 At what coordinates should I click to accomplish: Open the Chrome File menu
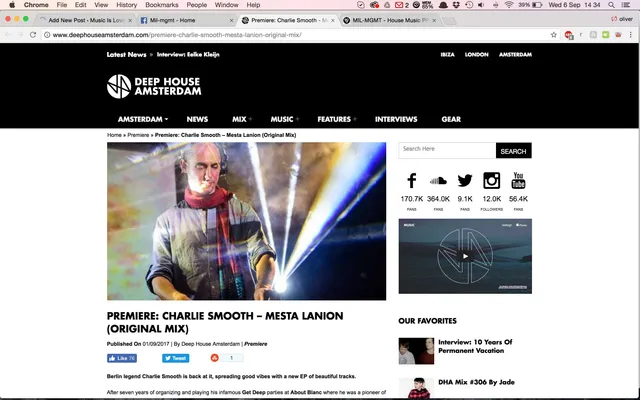62,5
